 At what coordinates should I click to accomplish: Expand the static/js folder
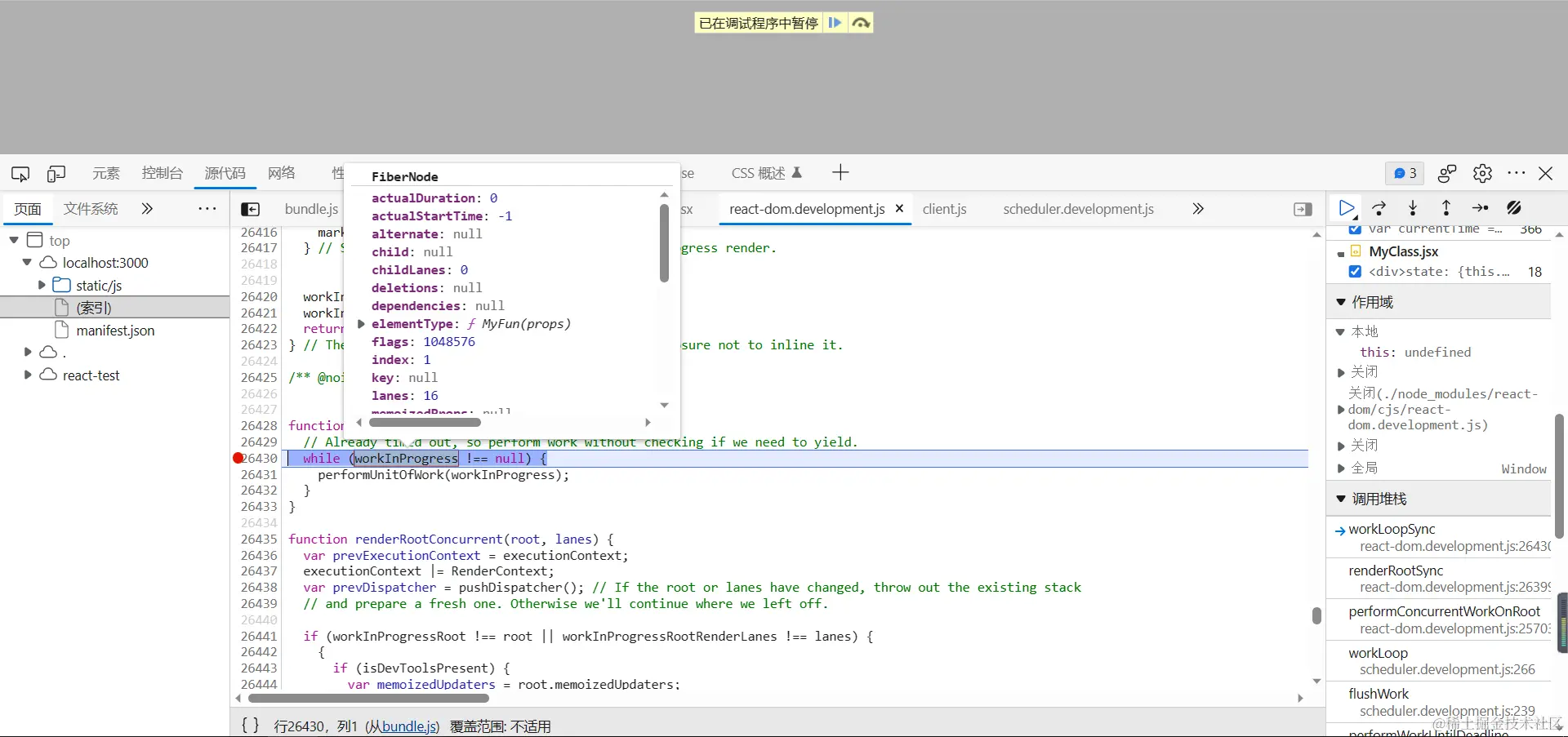[x=42, y=286]
